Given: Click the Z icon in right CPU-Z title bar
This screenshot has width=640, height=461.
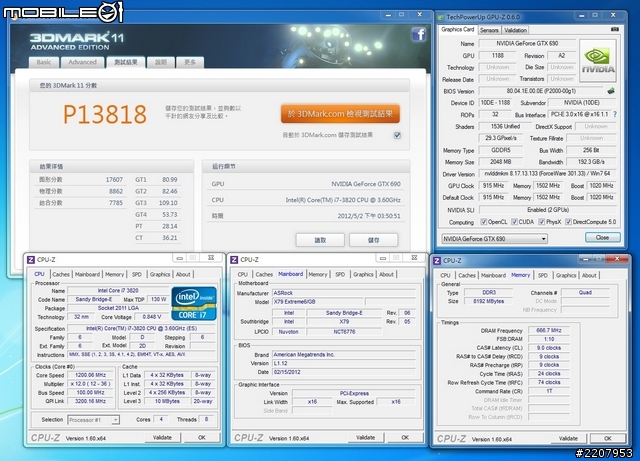Looking at the screenshot, I should (437, 261).
